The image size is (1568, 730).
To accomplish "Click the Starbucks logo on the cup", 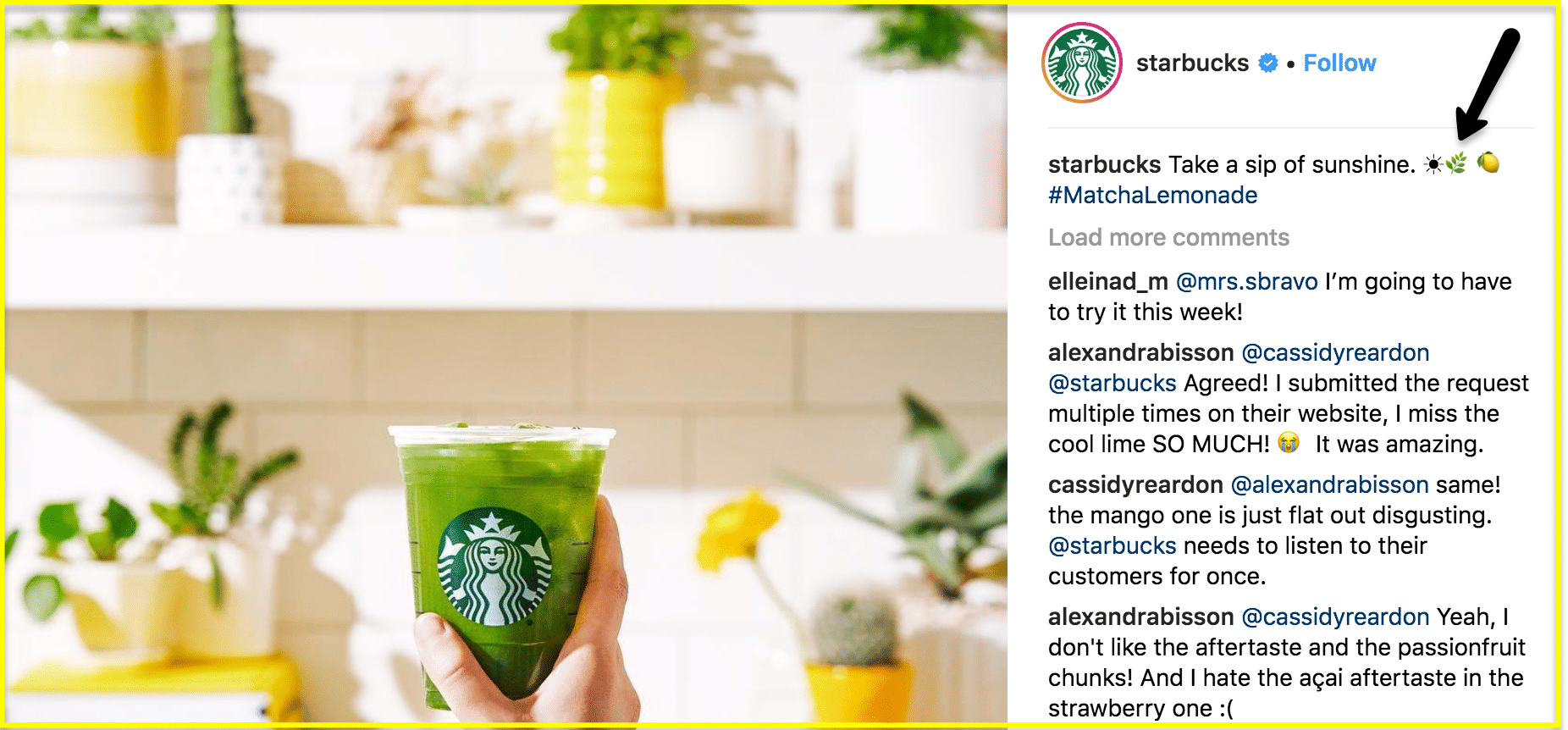I will tap(494, 567).
